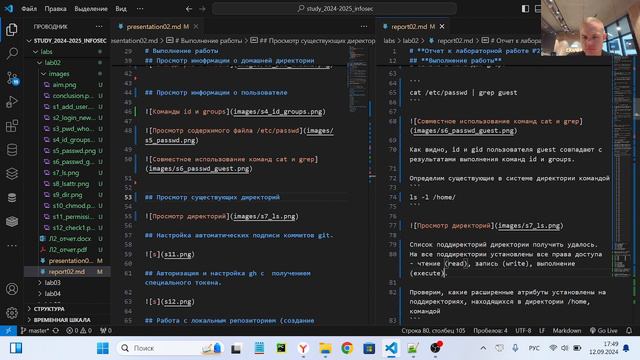The image size is (640, 360).
Task: Open more menu items ellipsis
Action: coord(140,9)
